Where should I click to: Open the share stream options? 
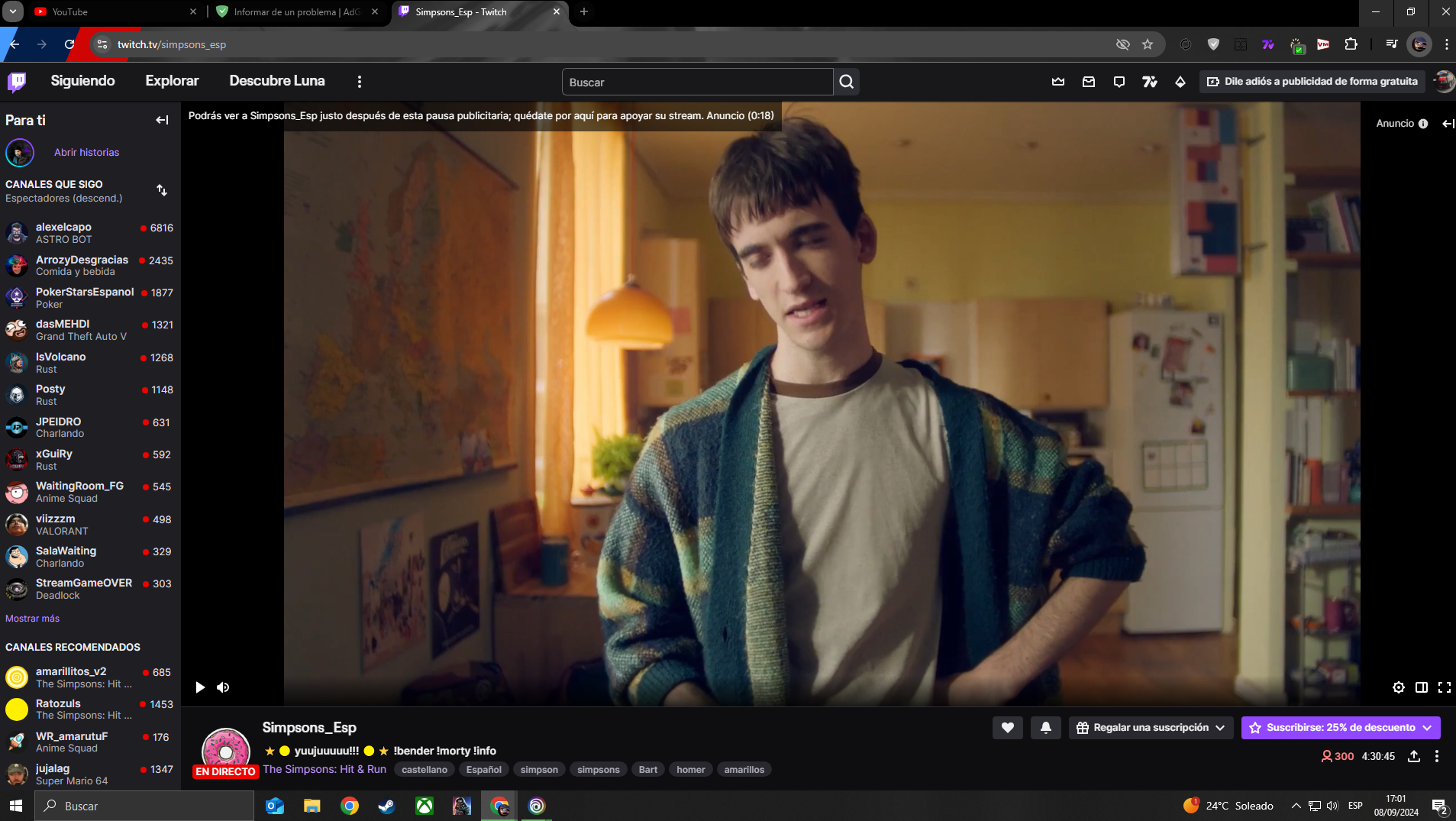point(1413,756)
